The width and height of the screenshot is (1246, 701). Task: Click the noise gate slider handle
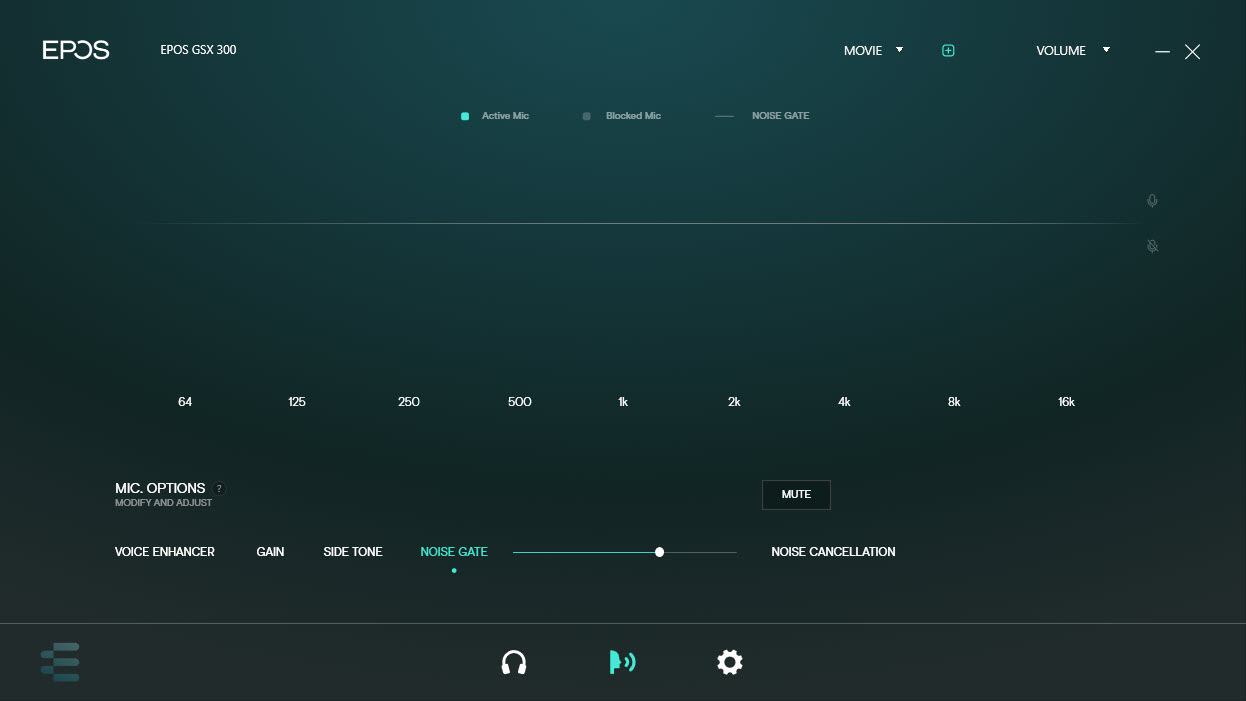[x=659, y=552]
